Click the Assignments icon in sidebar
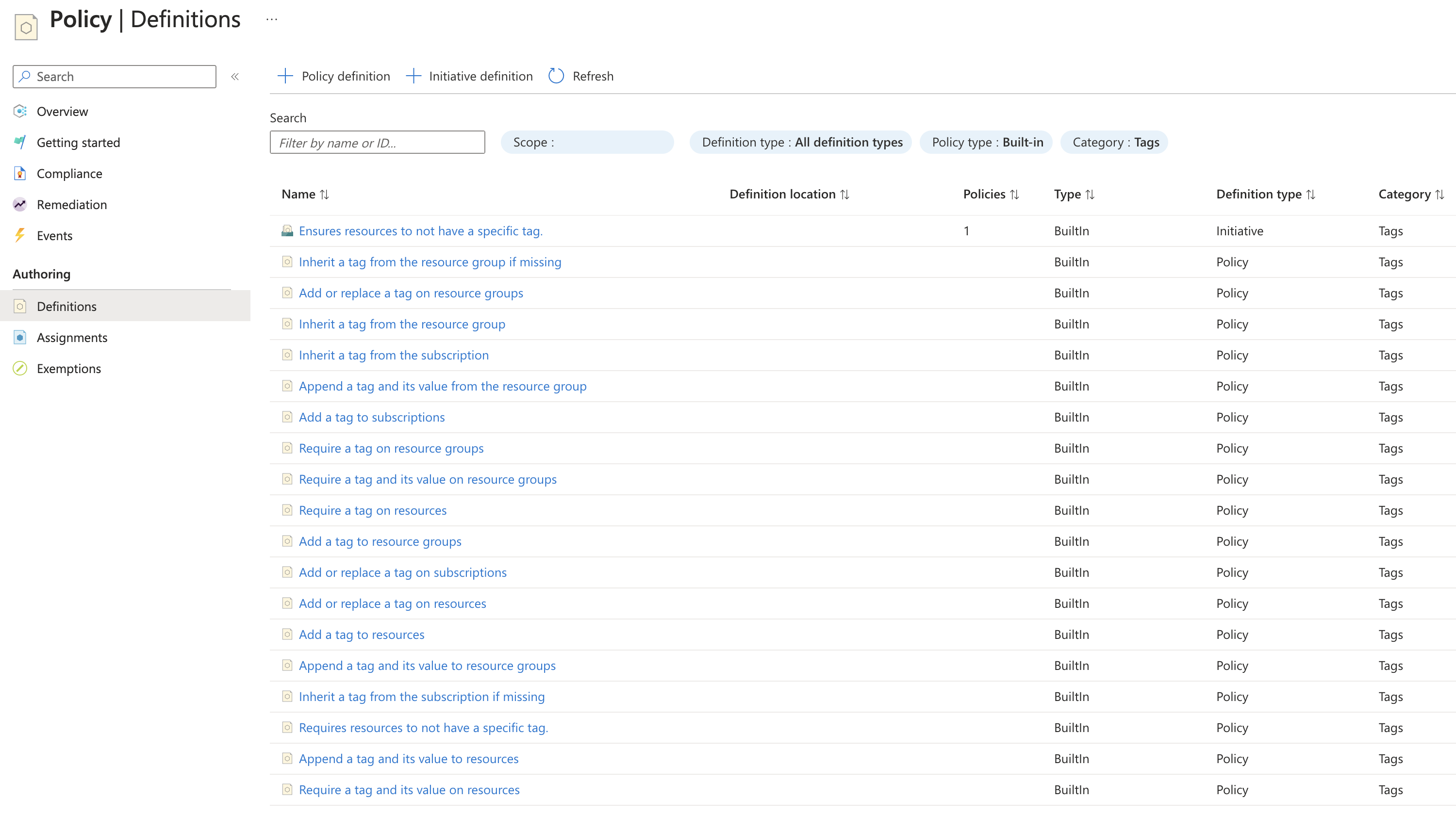 click(20, 337)
